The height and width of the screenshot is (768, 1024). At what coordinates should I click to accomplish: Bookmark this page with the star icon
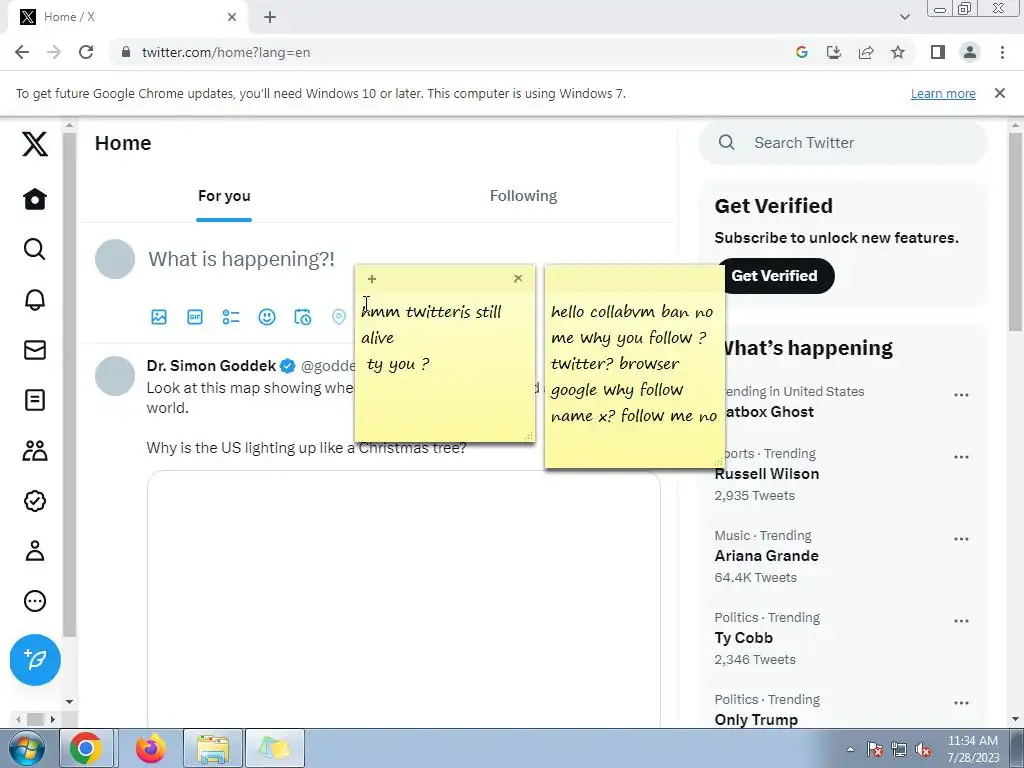point(898,52)
